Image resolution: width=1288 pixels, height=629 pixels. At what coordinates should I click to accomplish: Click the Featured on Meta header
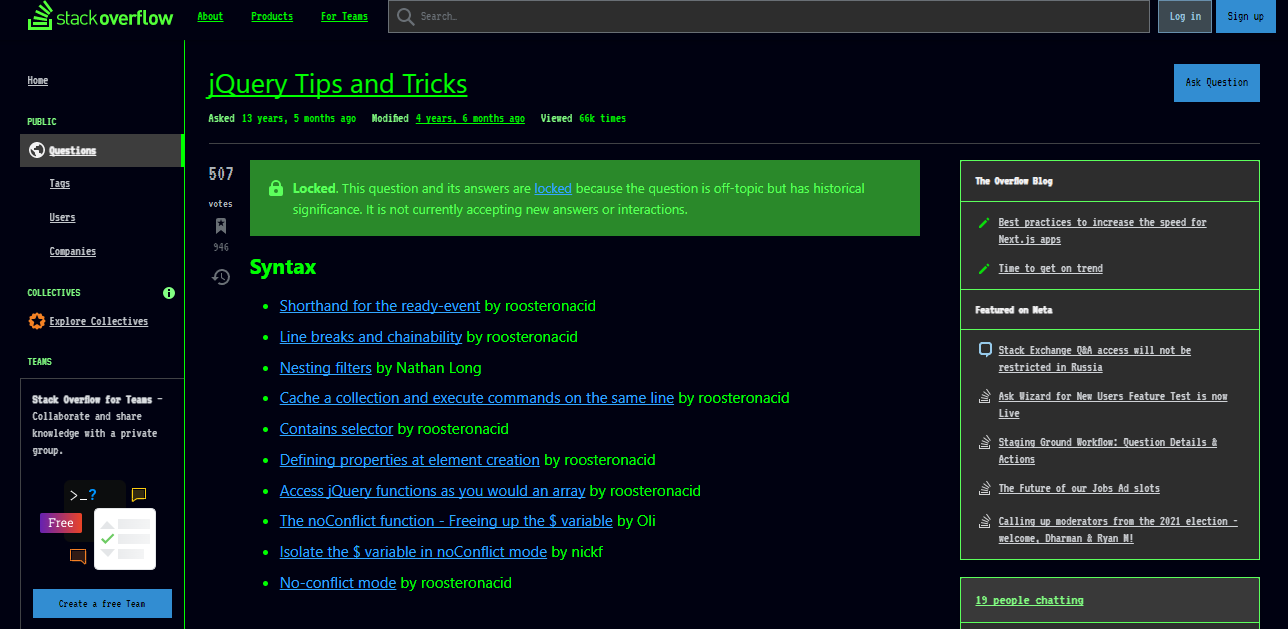[1012, 310]
